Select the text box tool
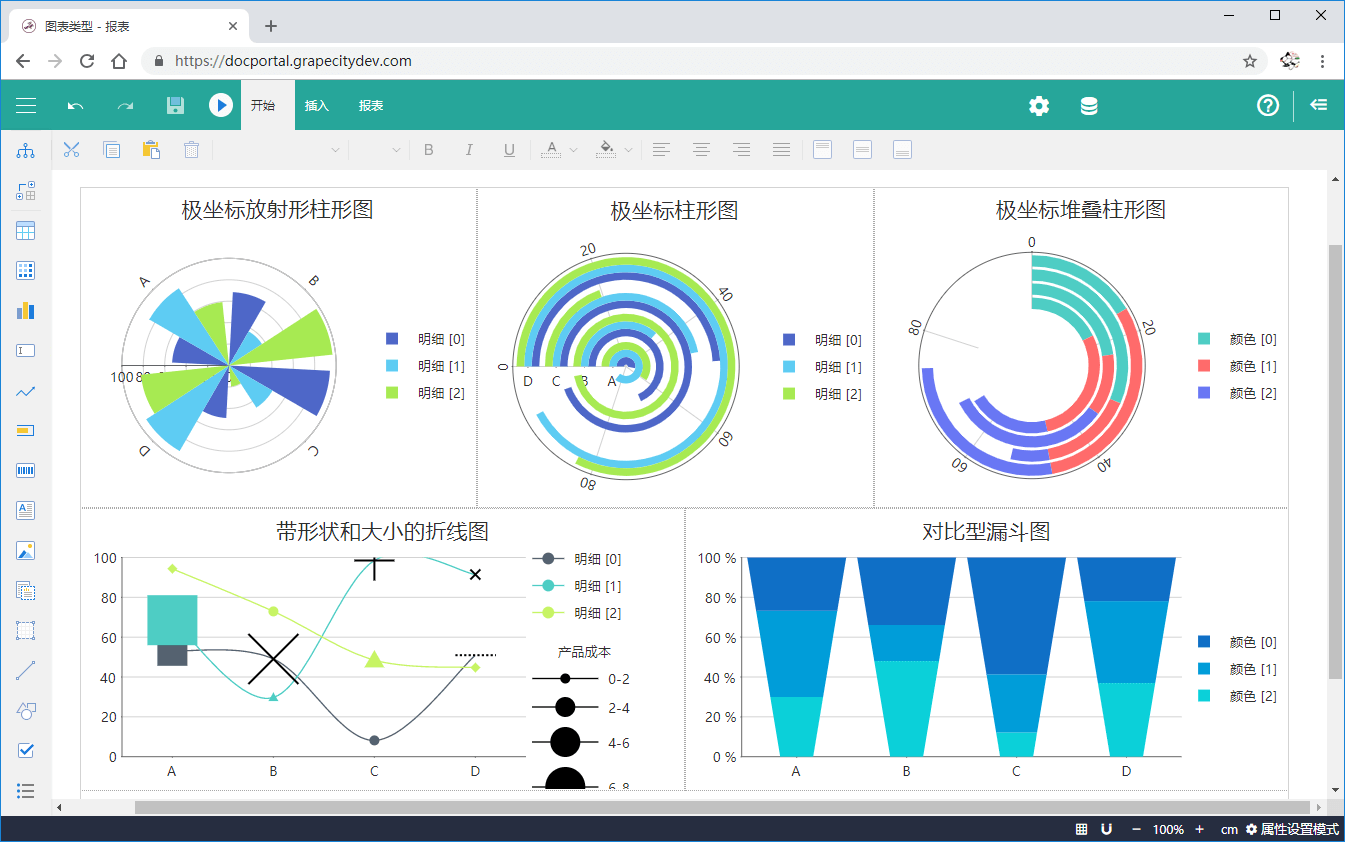Viewport: 1345px width, 842px height. (x=26, y=351)
